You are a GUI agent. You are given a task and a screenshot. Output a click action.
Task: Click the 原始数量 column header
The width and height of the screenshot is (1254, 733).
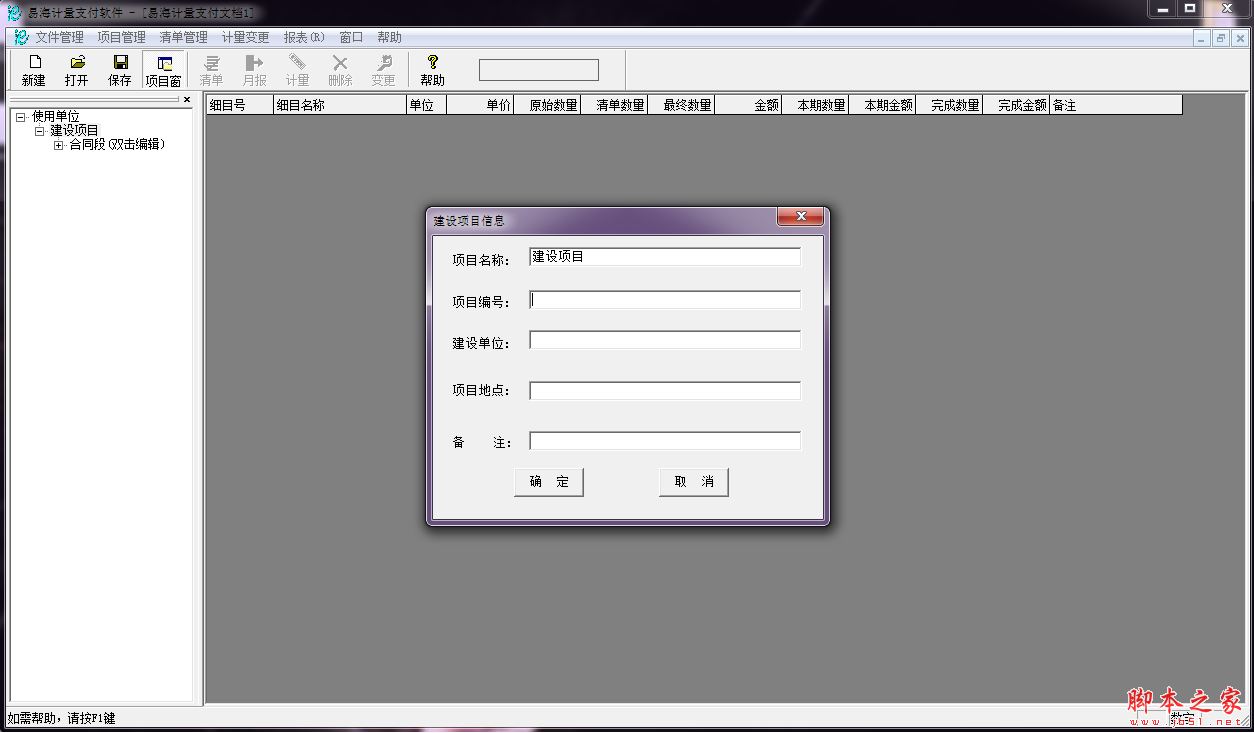[x=548, y=105]
